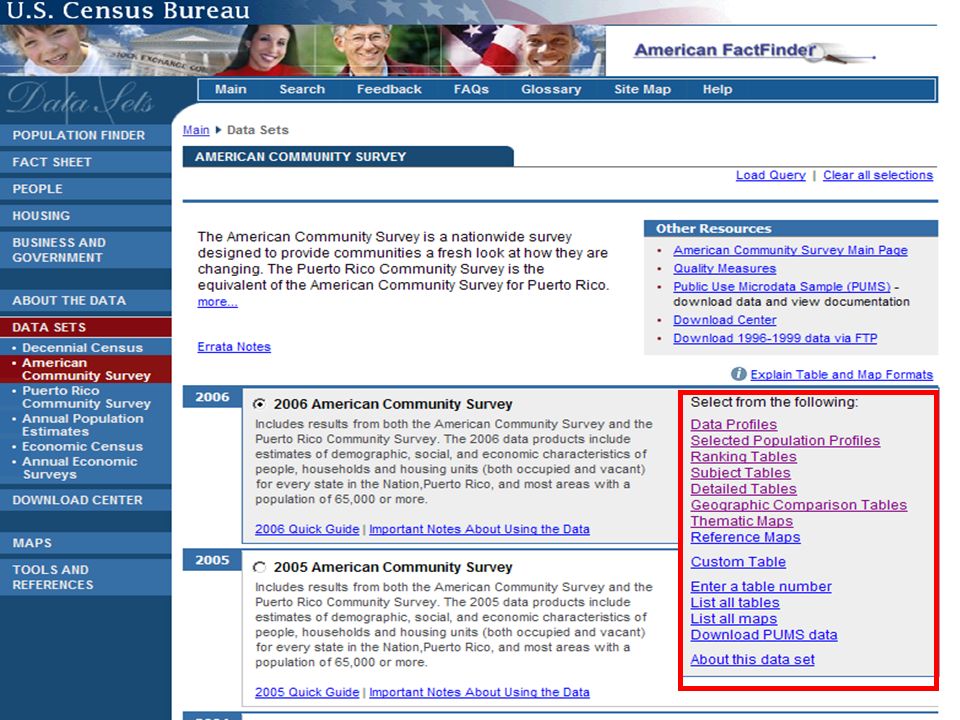This screenshot has width=960, height=720.
Task: Open Public Use Microdata Sample (PUMS) link
Action: [x=782, y=287]
